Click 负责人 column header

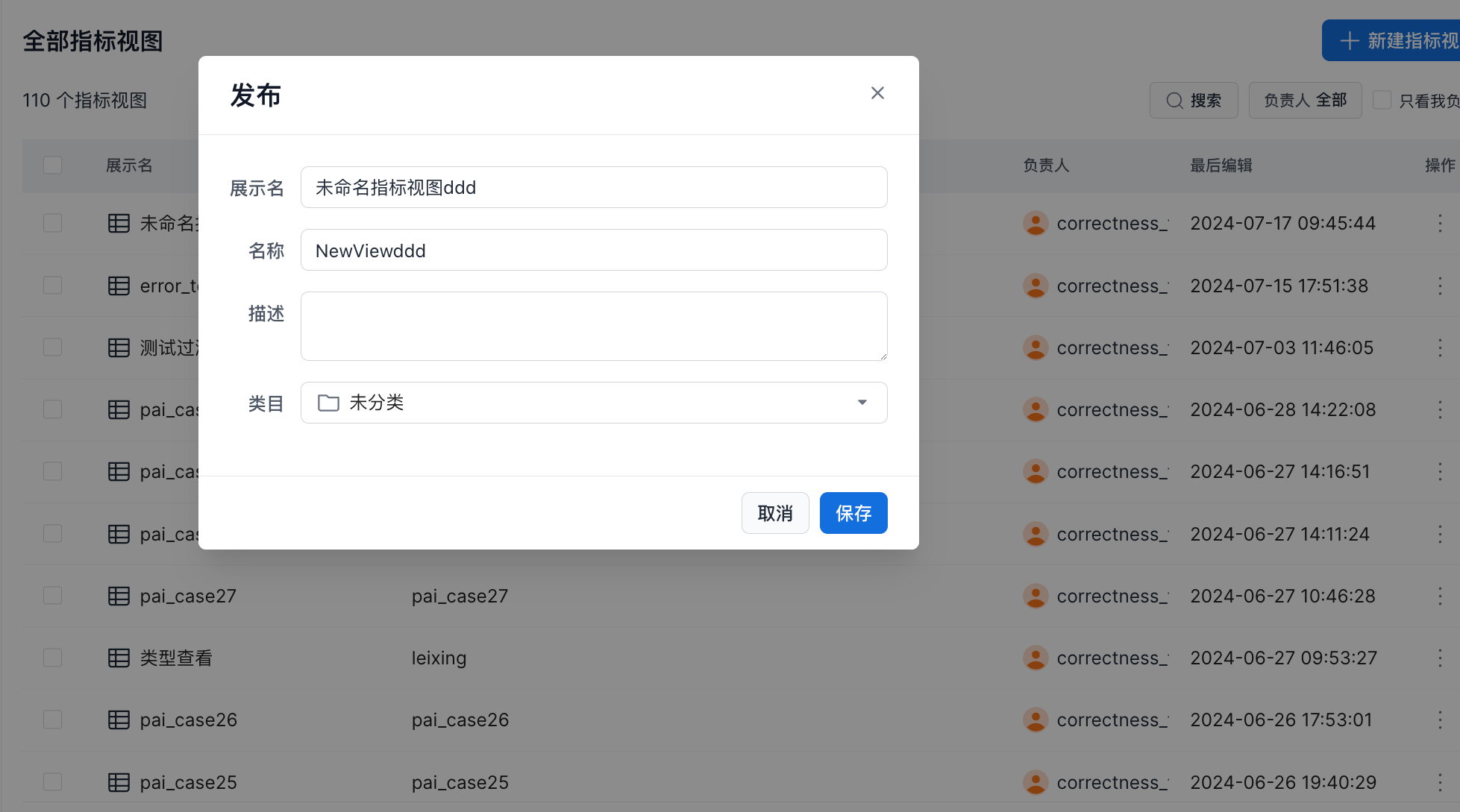click(x=1046, y=166)
